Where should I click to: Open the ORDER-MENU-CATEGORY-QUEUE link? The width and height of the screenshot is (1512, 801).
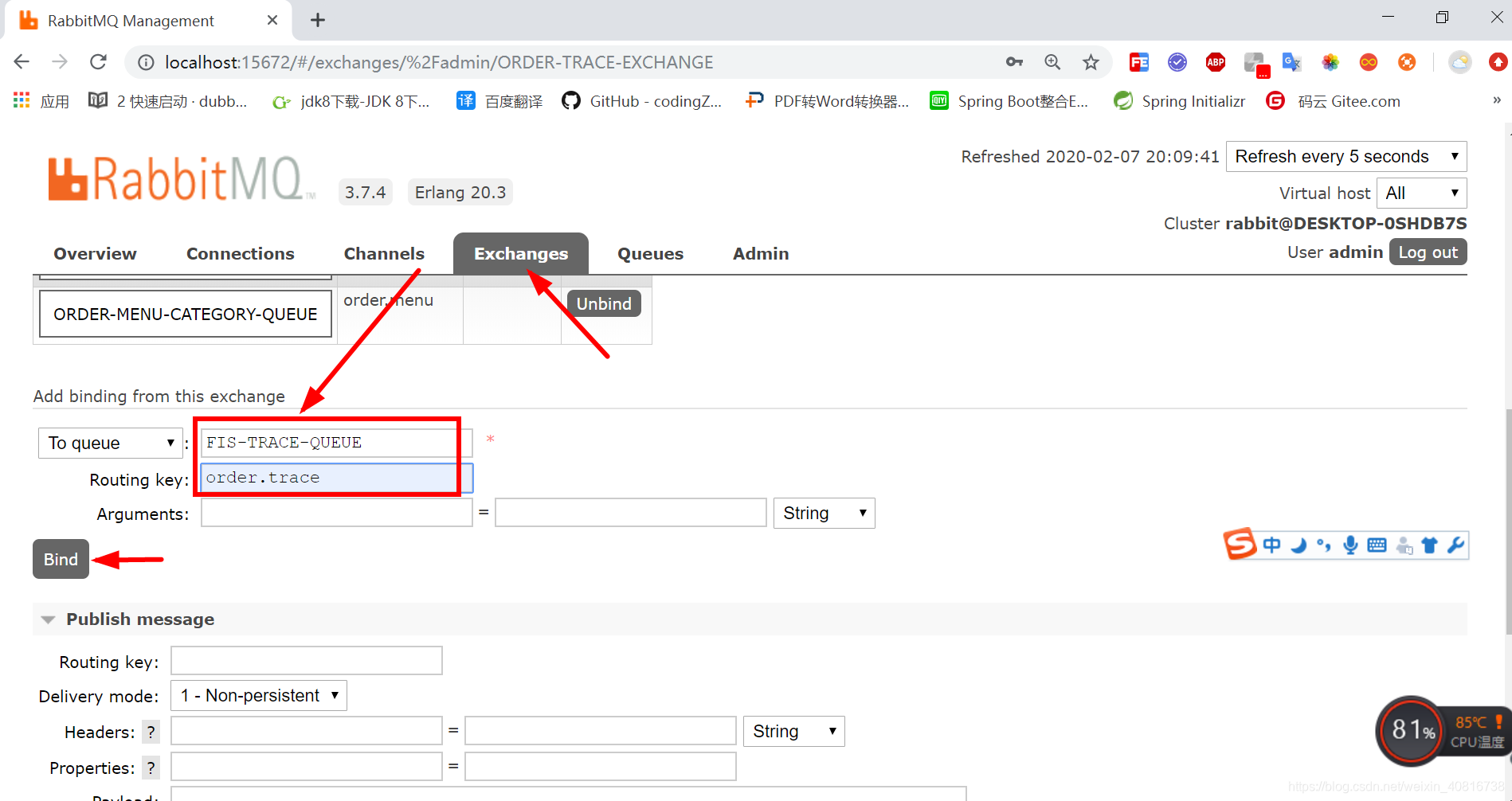(x=186, y=315)
